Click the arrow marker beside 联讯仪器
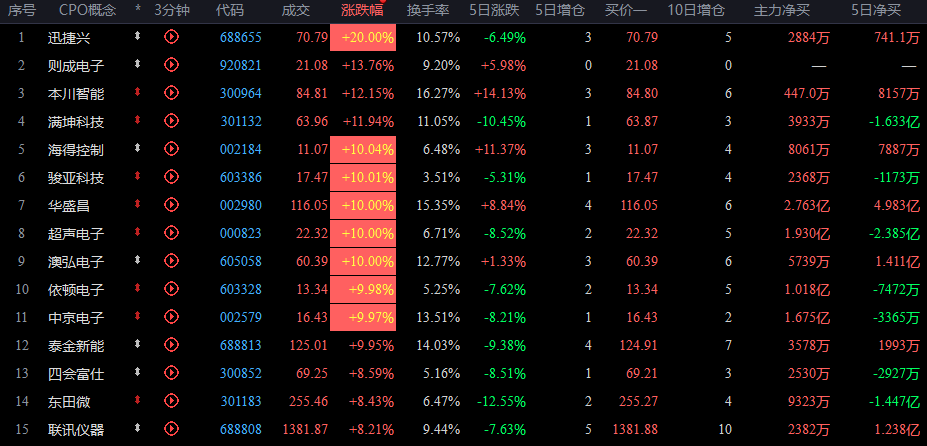This screenshot has width=927, height=446. point(138,427)
